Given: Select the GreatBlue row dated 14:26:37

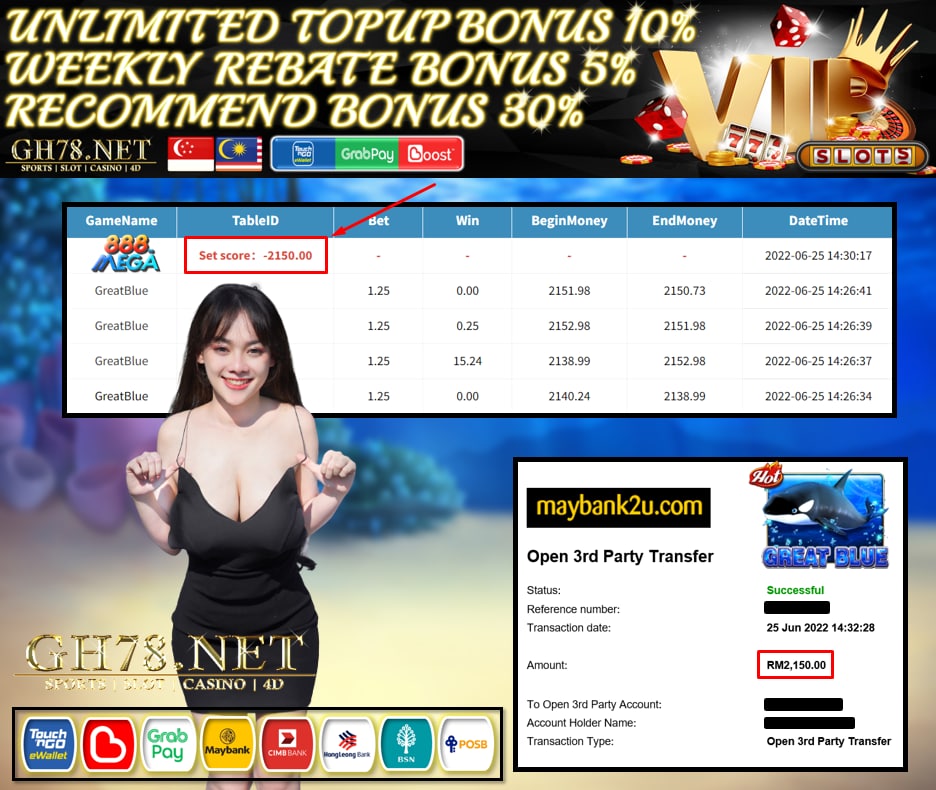Looking at the screenshot, I should click(x=480, y=361).
